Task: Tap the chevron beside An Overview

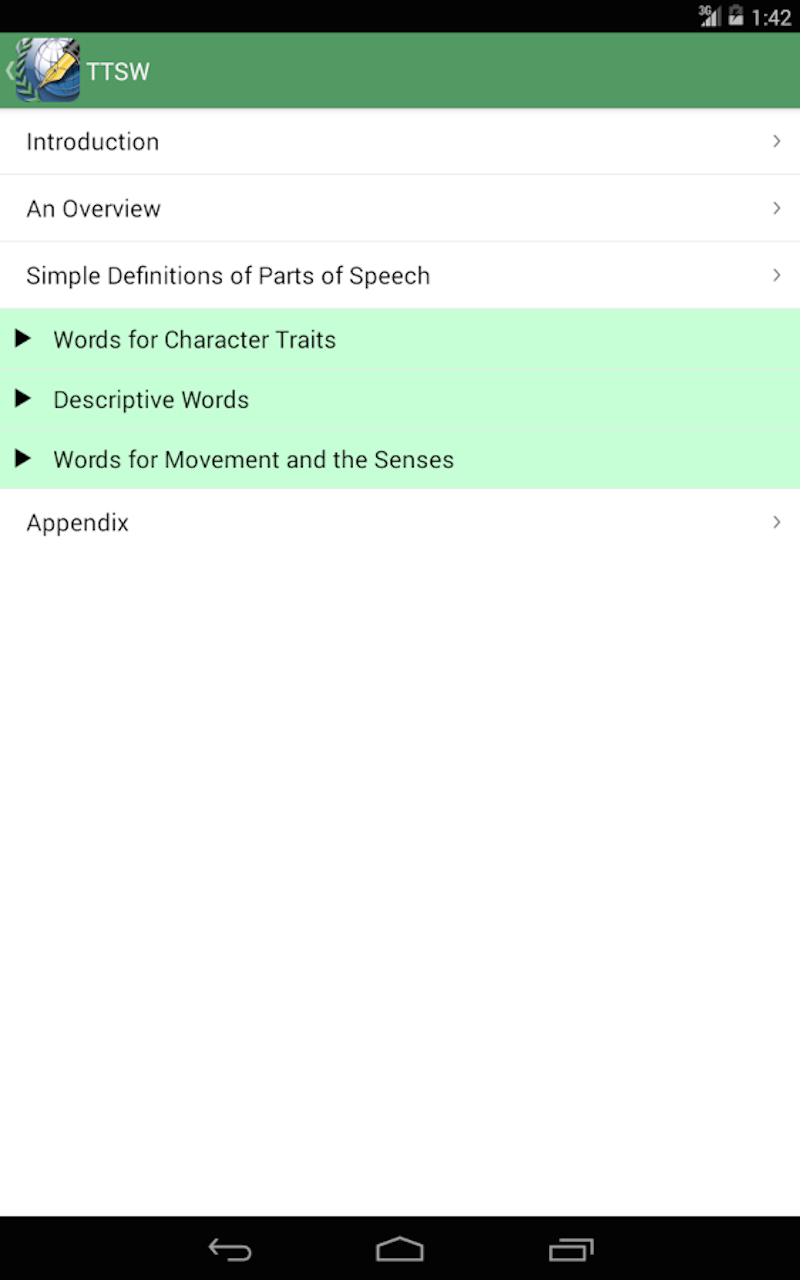Action: (x=776, y=208)
